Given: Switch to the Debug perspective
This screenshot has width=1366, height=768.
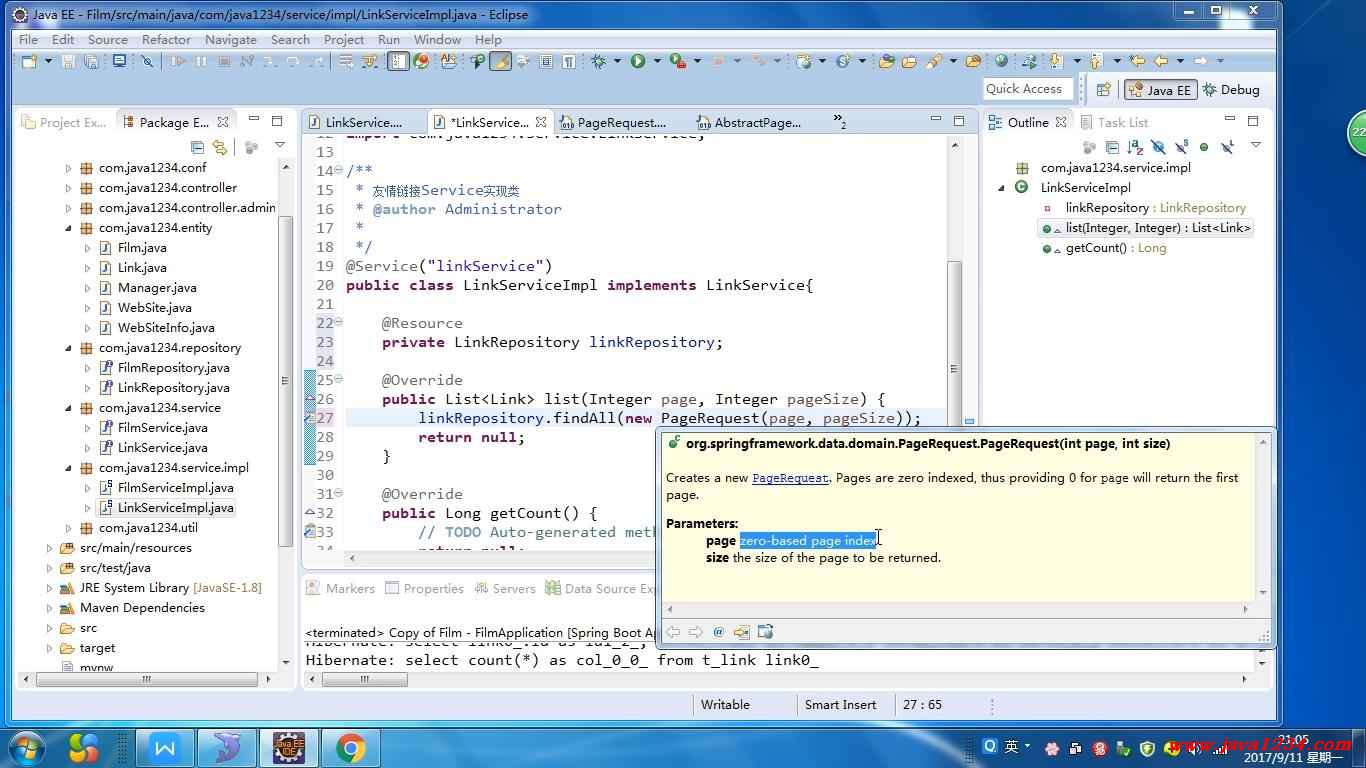Looking at the screenshot, I should (x=1231, y=90).
